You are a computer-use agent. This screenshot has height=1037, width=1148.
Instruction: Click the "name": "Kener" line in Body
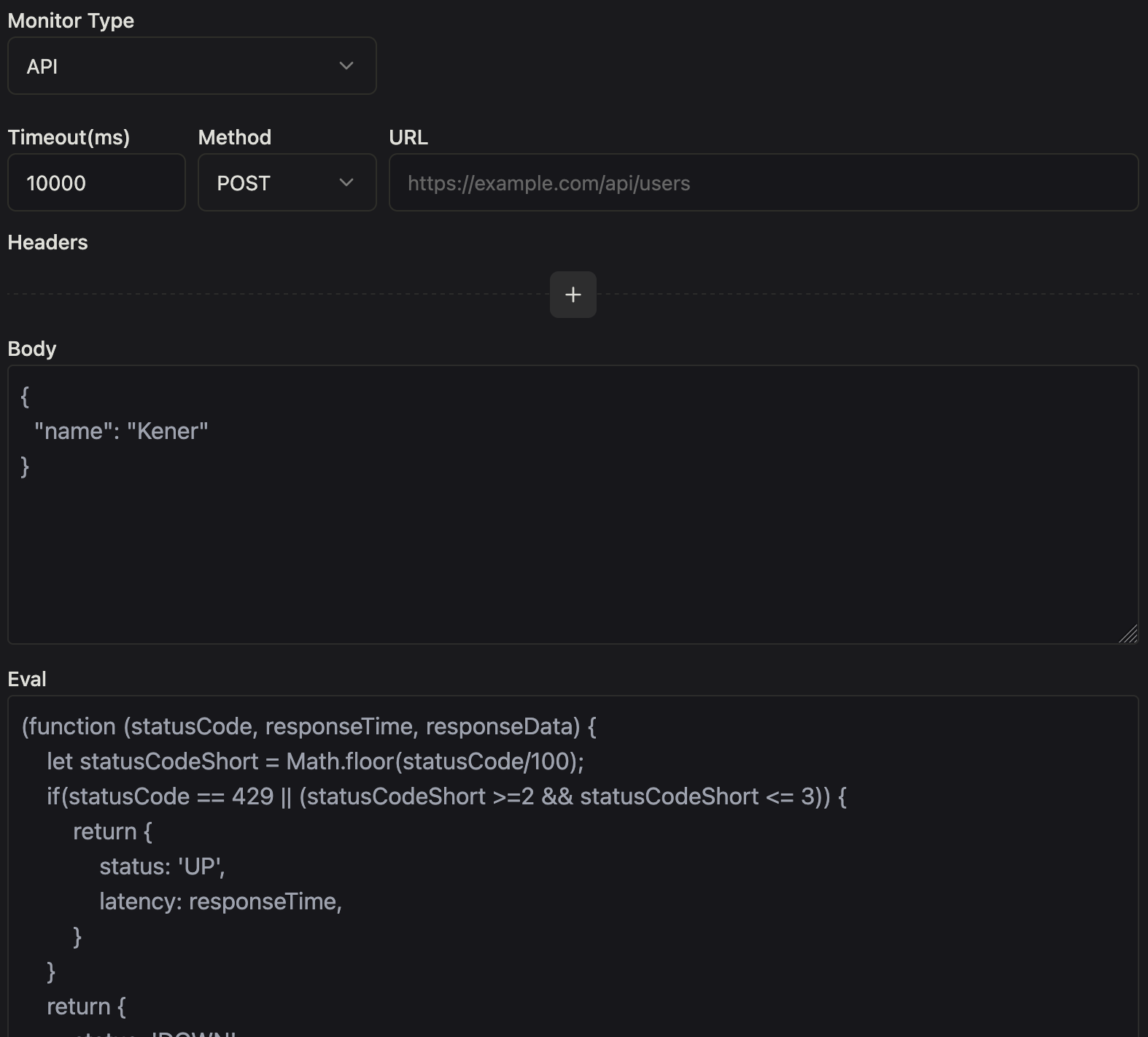pos(121,431)
